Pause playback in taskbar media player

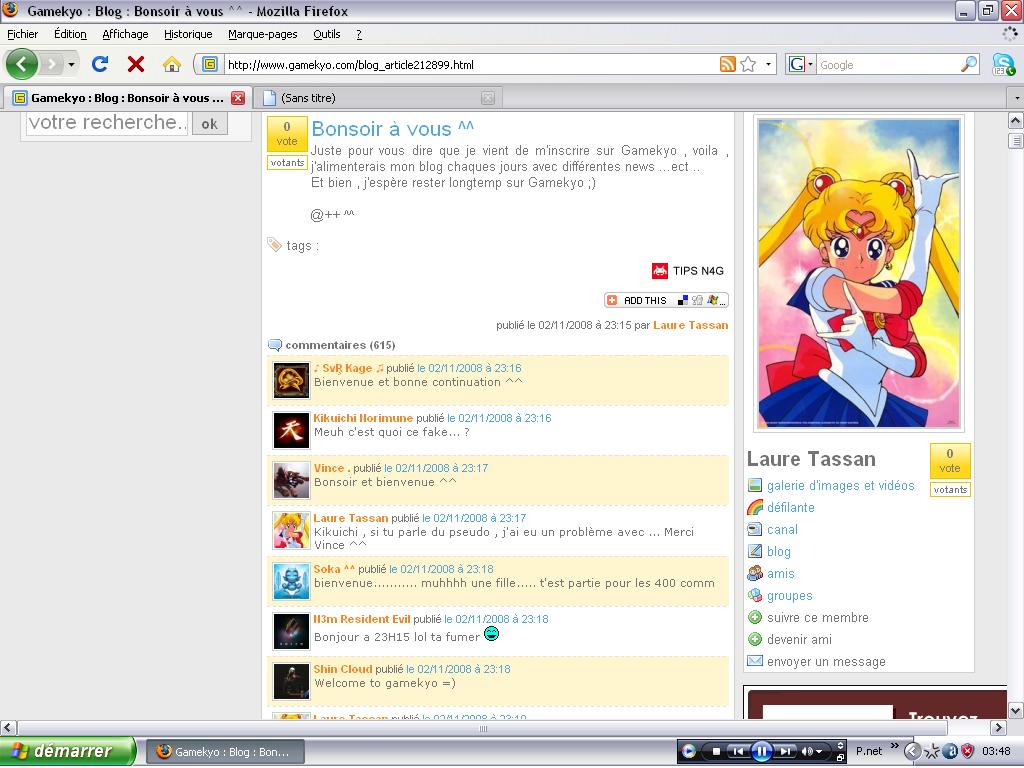761,752
